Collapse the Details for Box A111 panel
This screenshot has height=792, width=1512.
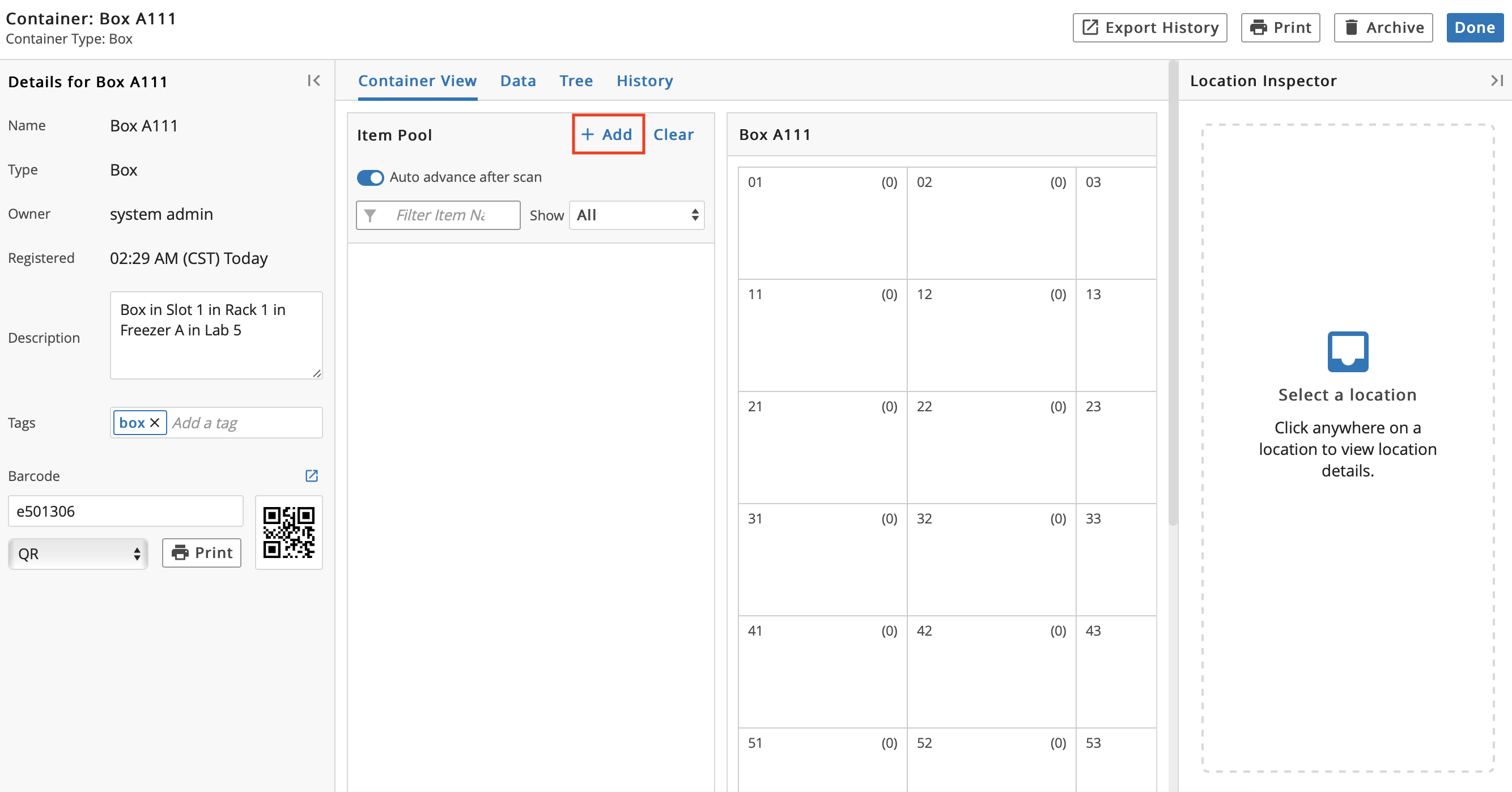313,80
